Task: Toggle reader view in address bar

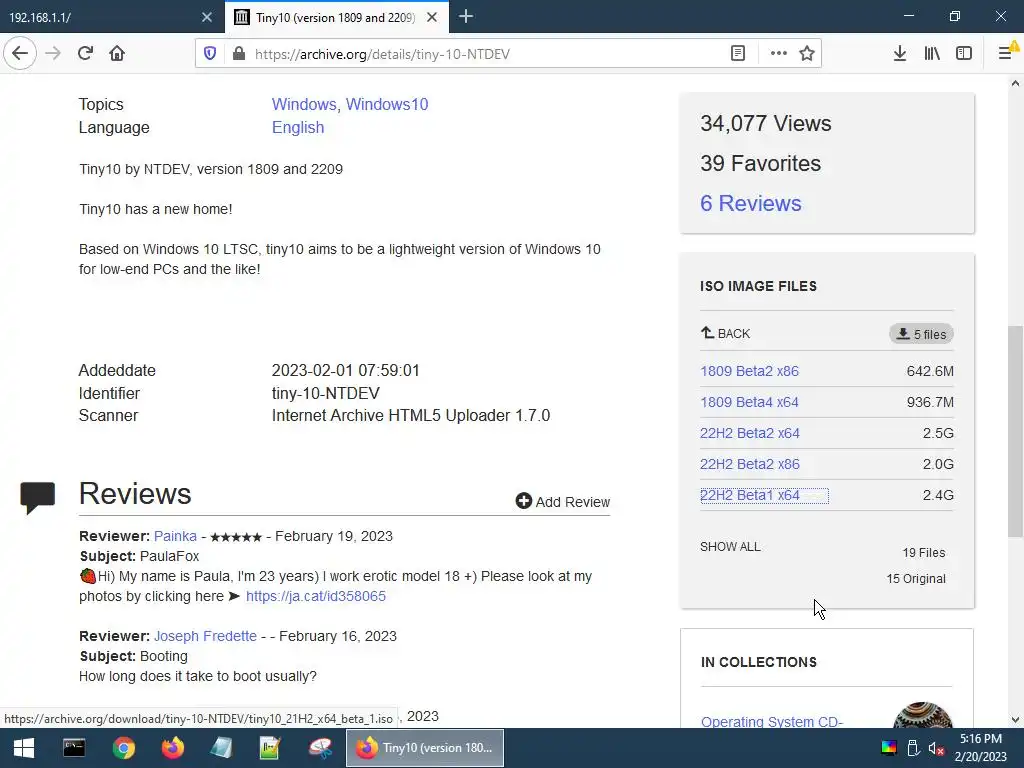Action: coord(738,54)
